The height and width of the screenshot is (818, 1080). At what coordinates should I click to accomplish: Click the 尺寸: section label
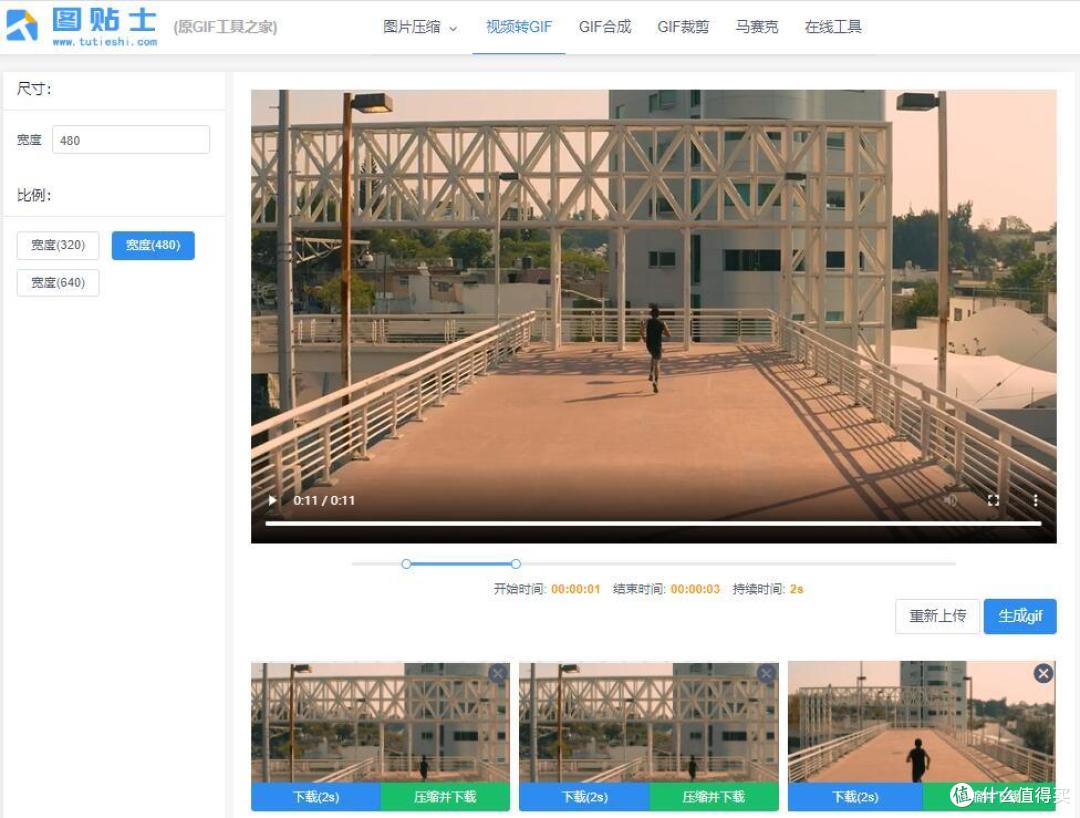(34, 89)
